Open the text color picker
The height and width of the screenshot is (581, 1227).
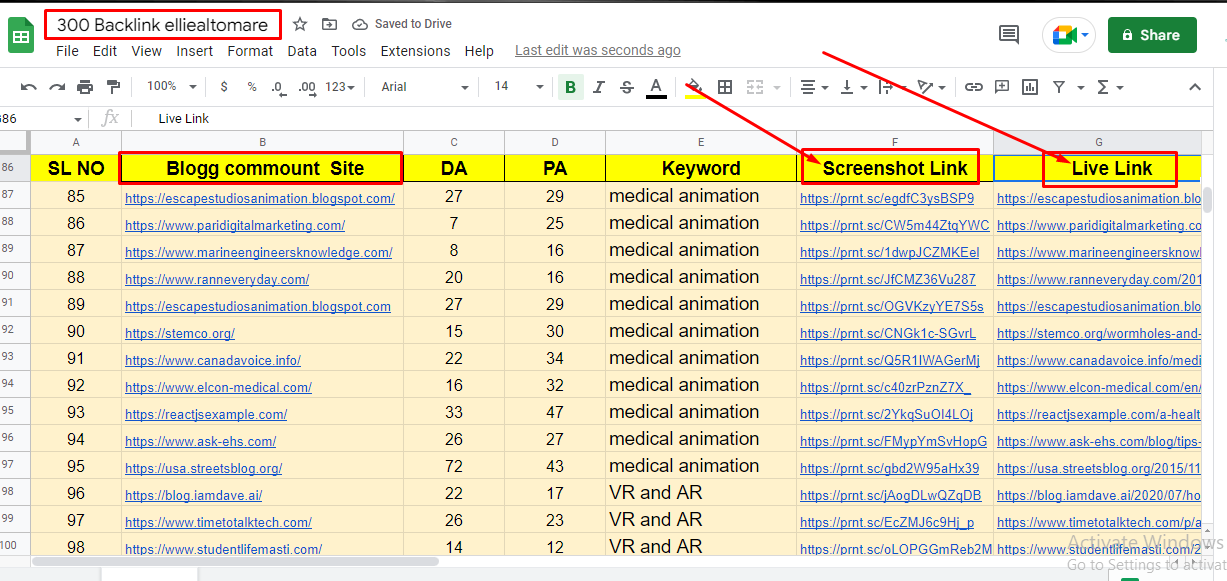point(656,87)
